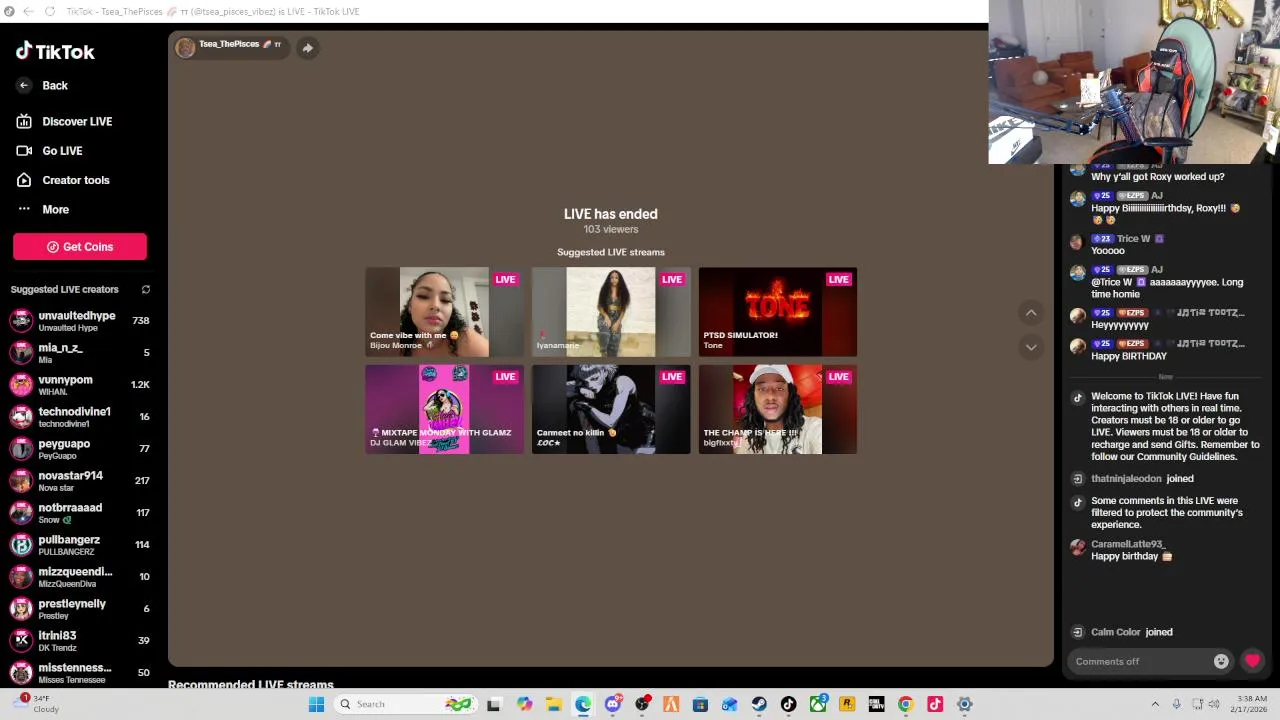Open Microsoft Store from taskbar
Viewport: 1280px width, 720px height.
[x=700, y=704]
